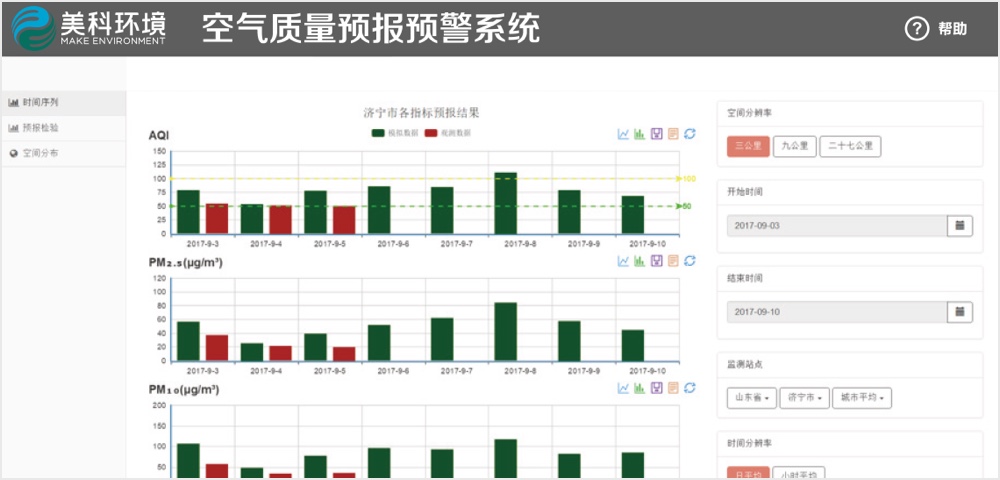Switch AQI chart to line view
Viewport: 1000px width, 480px height.
point(623,134)
